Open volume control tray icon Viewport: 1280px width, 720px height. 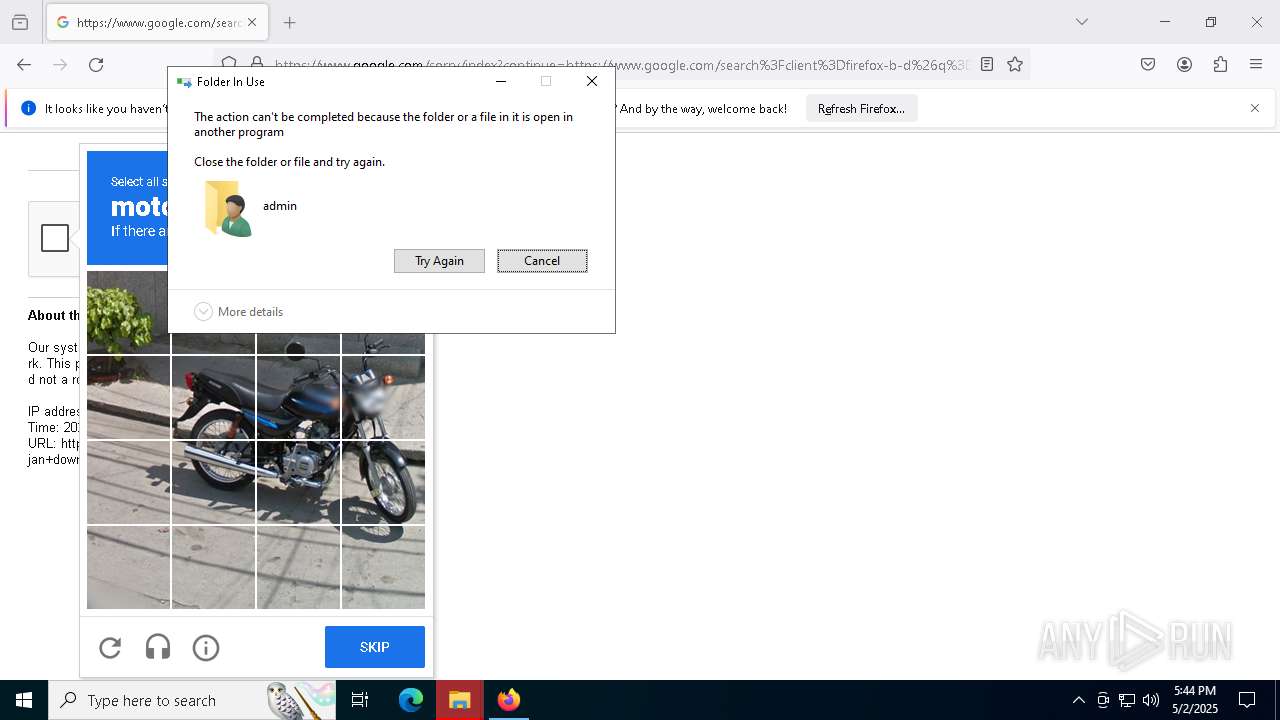pos(1151,700)
